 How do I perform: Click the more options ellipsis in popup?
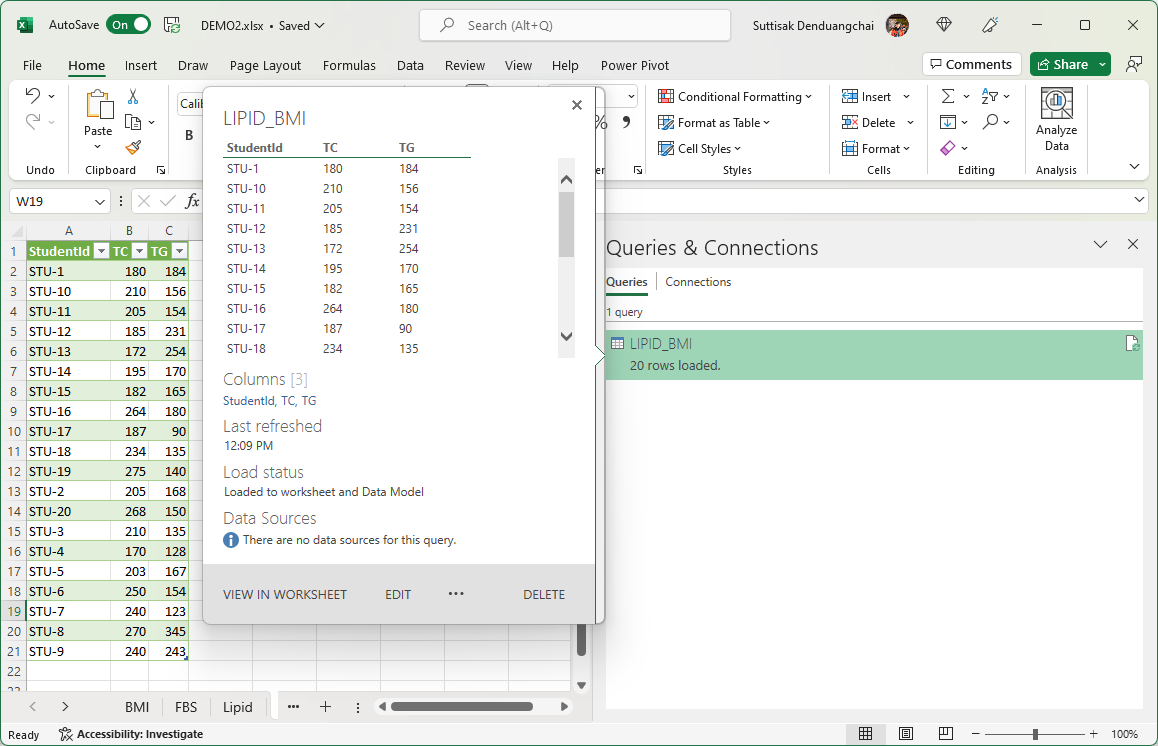click(x=456, y=593)
